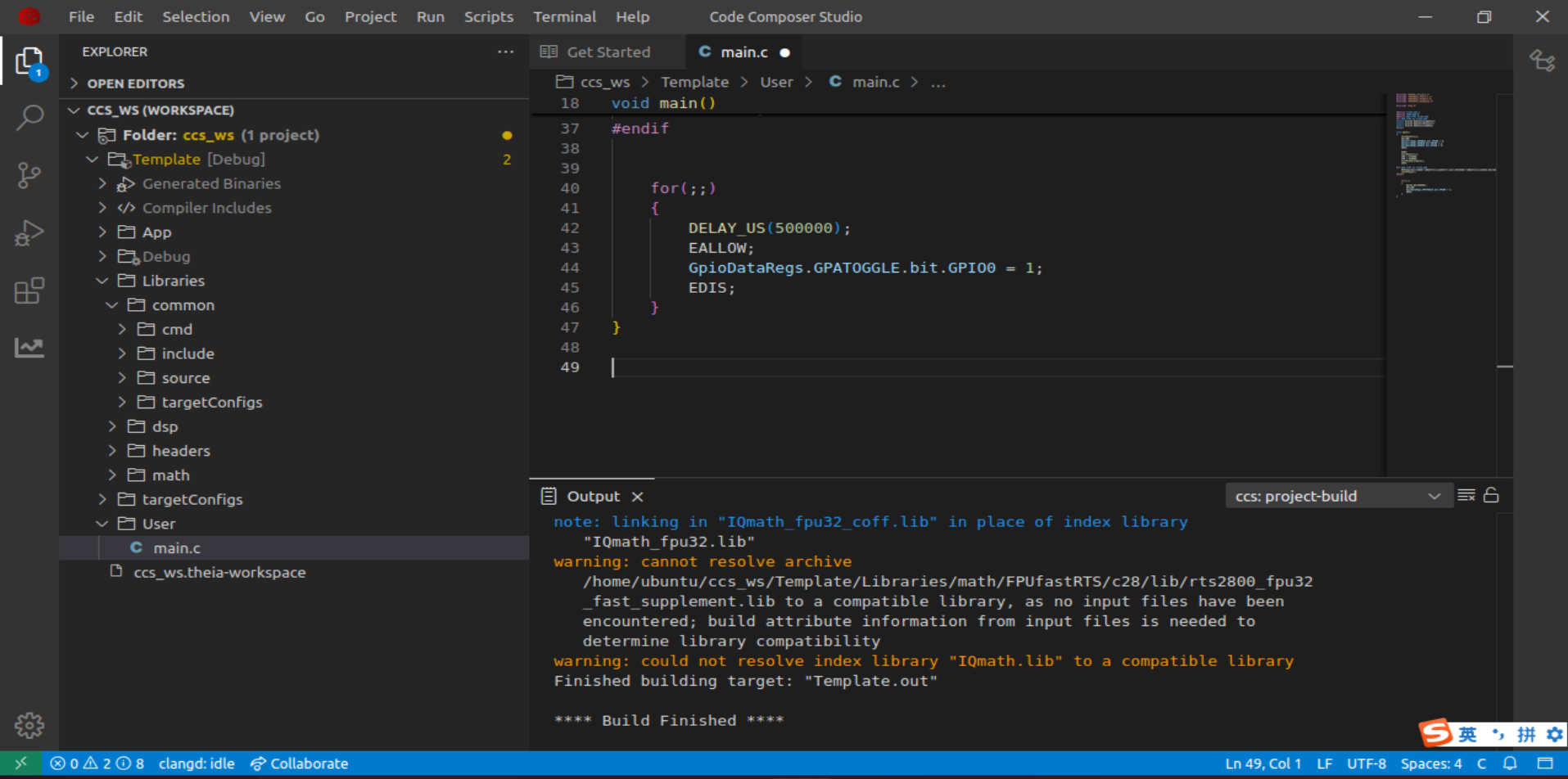Open the graph/chart view in the activity bar

(29, 348)
